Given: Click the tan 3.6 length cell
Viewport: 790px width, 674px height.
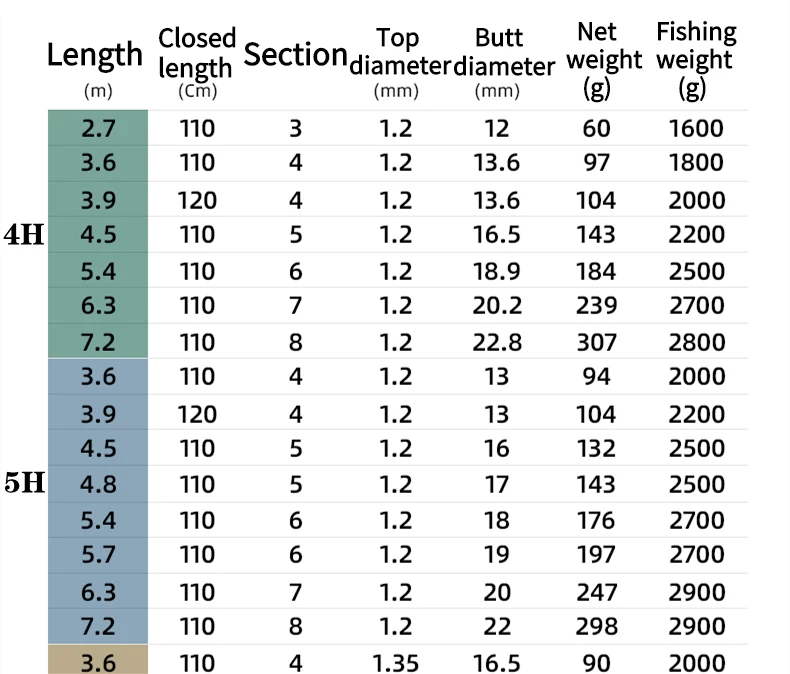Looking at the screenshot, I should [98, 662].
